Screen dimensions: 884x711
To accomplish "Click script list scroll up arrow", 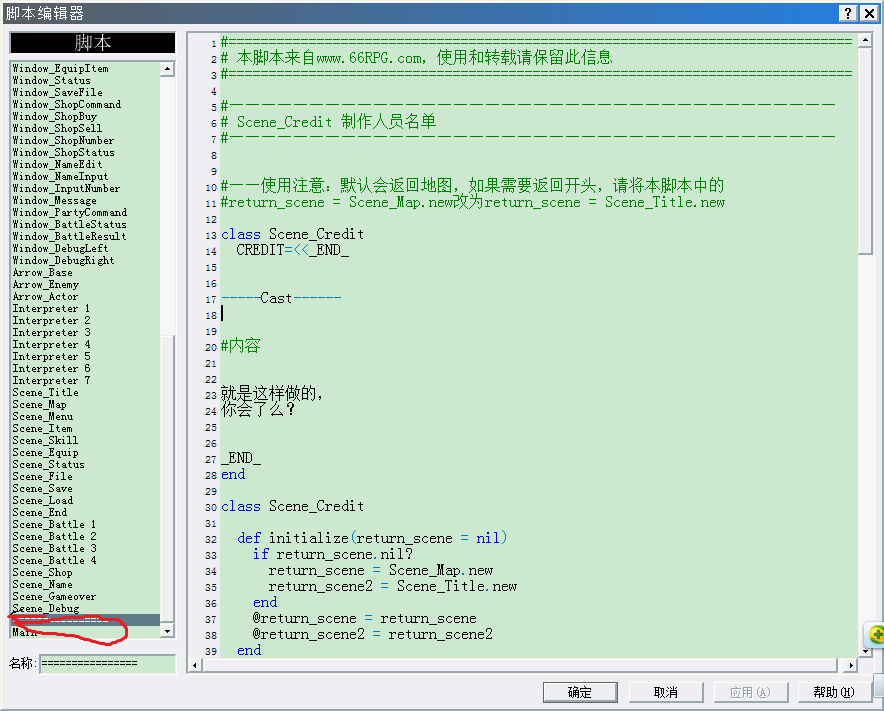I will click(x=167, y=69).
